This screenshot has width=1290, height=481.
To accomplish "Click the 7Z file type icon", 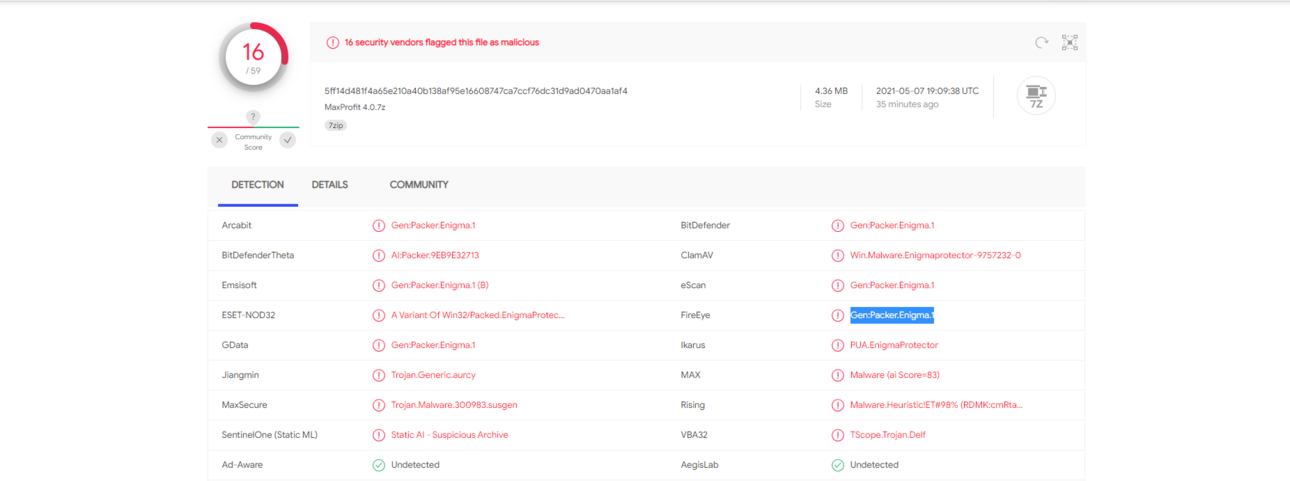I will point(1036,95).
